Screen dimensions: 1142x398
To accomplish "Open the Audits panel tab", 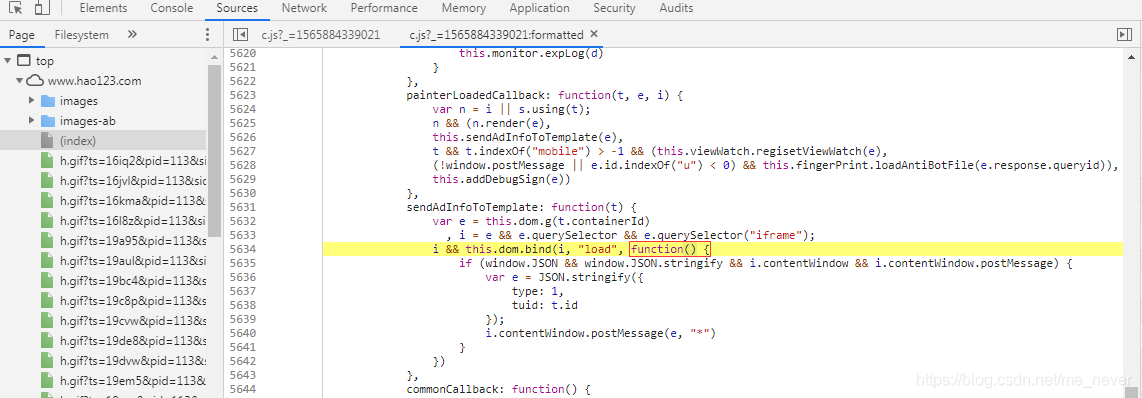I will (x=677, y=9).
